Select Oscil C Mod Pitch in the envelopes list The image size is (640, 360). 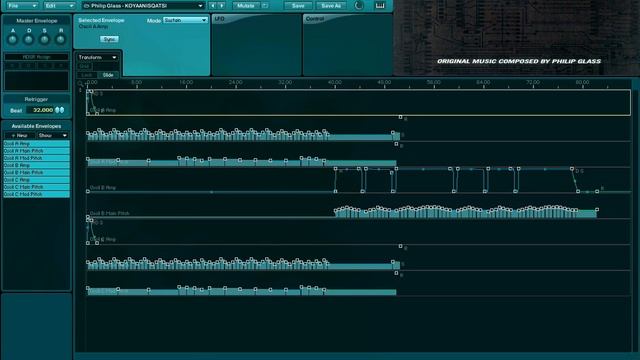36,194
